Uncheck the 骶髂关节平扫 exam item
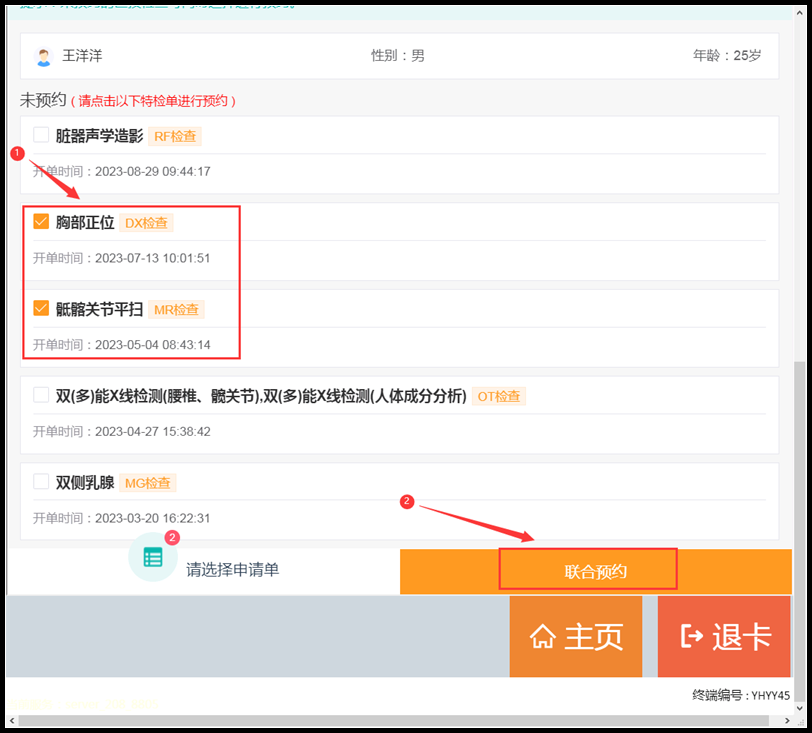This screenshot has height=733, width=812. pyautogui.click(x=41, y=309)
